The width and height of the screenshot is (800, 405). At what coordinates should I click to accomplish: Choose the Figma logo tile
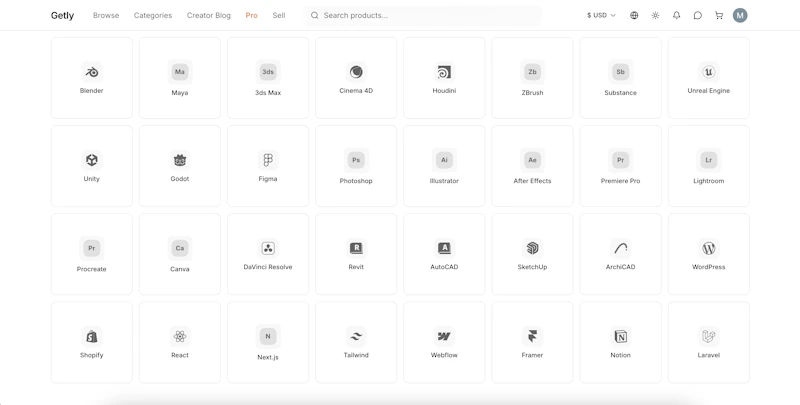coord(268,166)
